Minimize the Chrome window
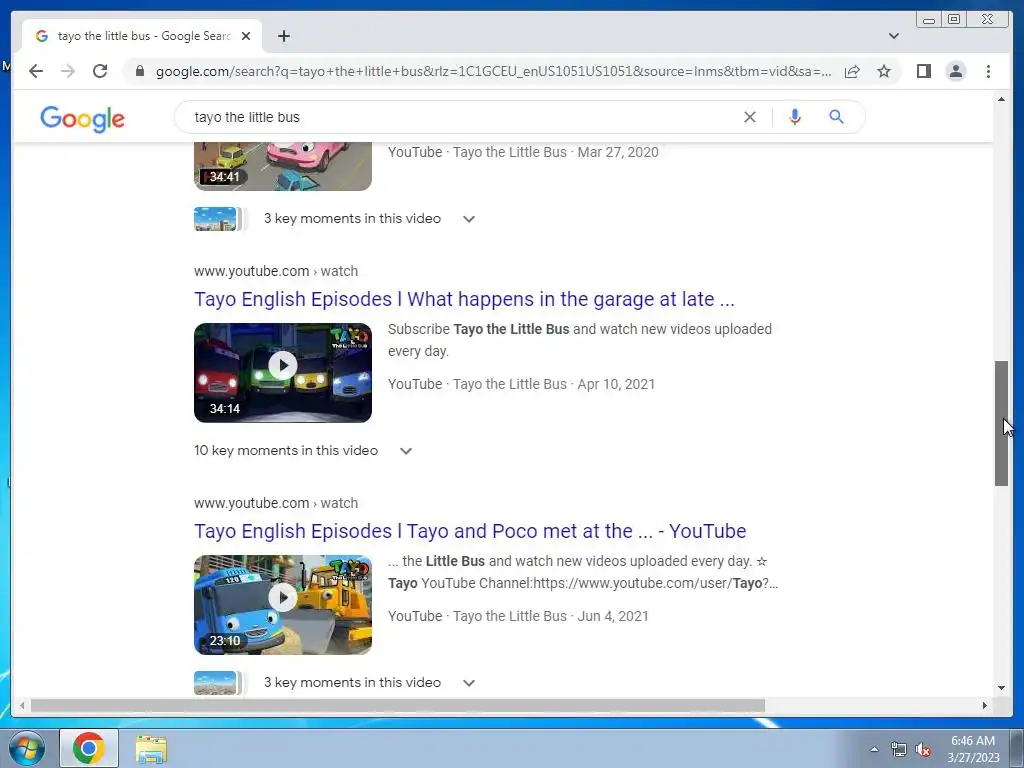This screenshot has width=1024, height=768. [929, 20]
